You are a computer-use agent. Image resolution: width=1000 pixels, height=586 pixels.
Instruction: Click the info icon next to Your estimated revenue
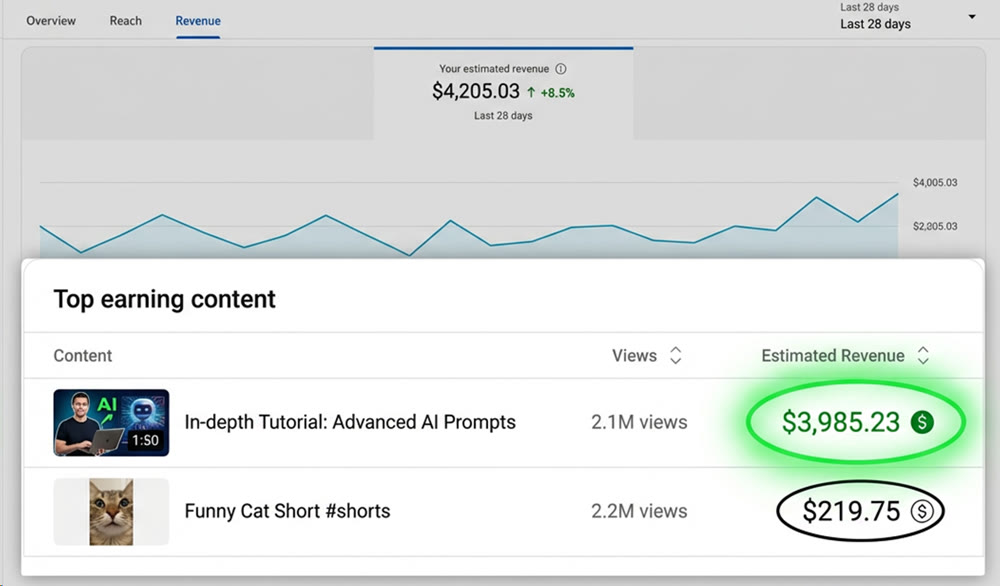click(x=563, y=68)
